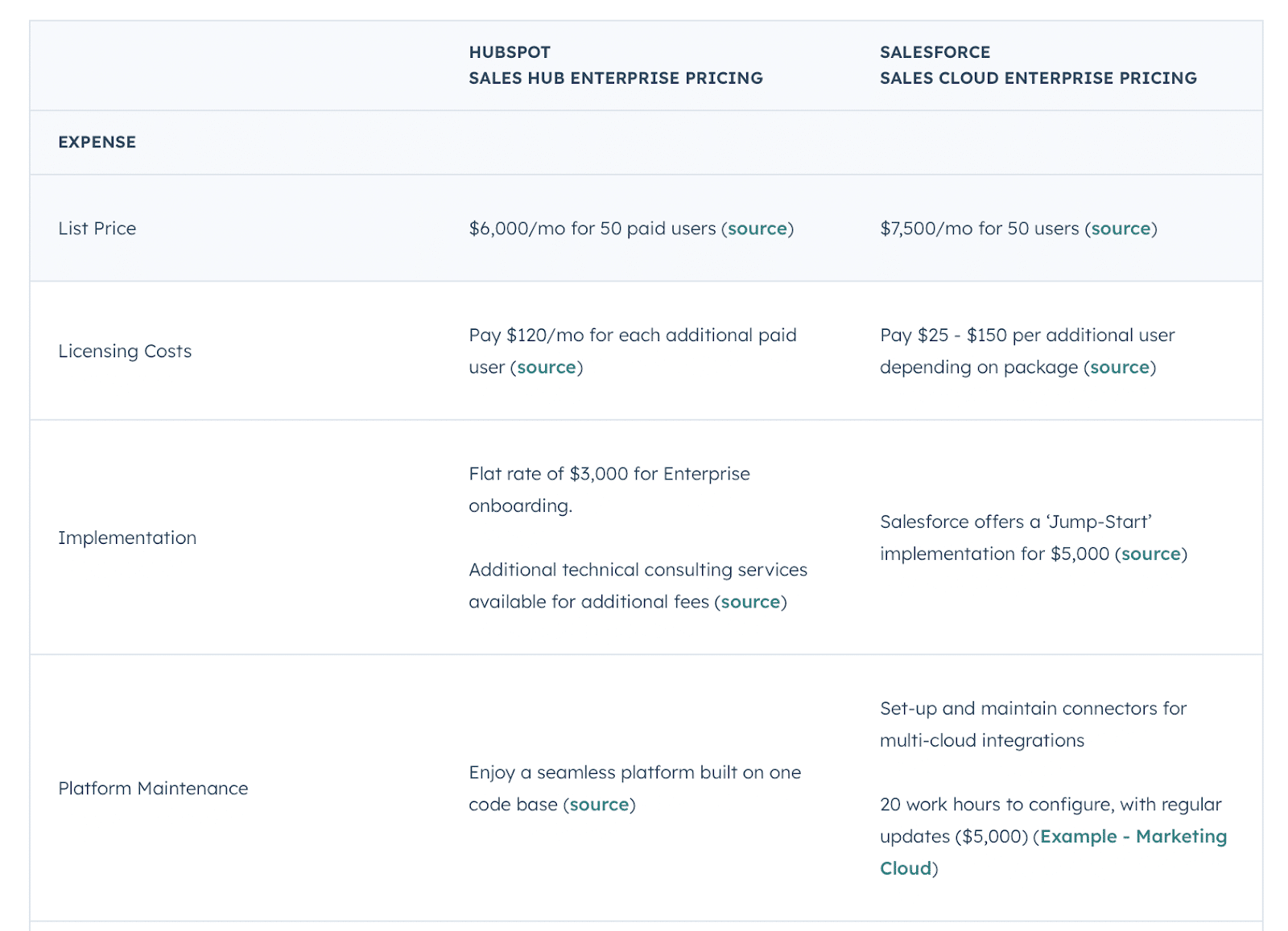The width and height of the screenshot is (1288, 931).
Task: Open the Example - Marketing Cloud link
Action: point(1053,852)
